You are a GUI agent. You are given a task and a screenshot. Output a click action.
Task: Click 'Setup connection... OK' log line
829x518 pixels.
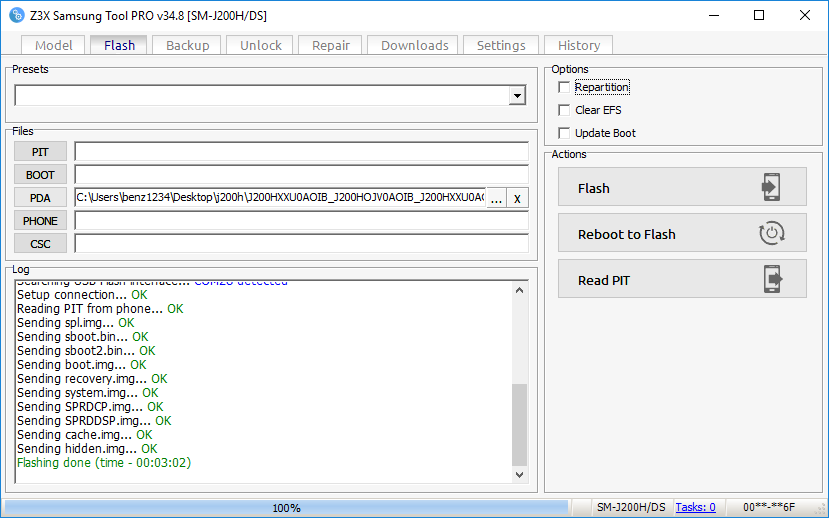[x=82, y=294]
